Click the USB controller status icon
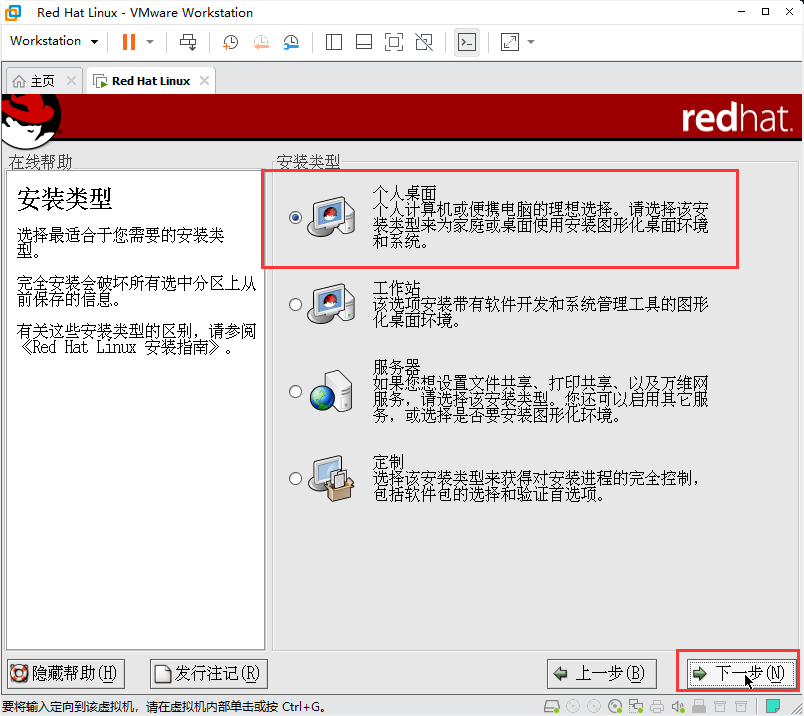 tap(699, 707)
